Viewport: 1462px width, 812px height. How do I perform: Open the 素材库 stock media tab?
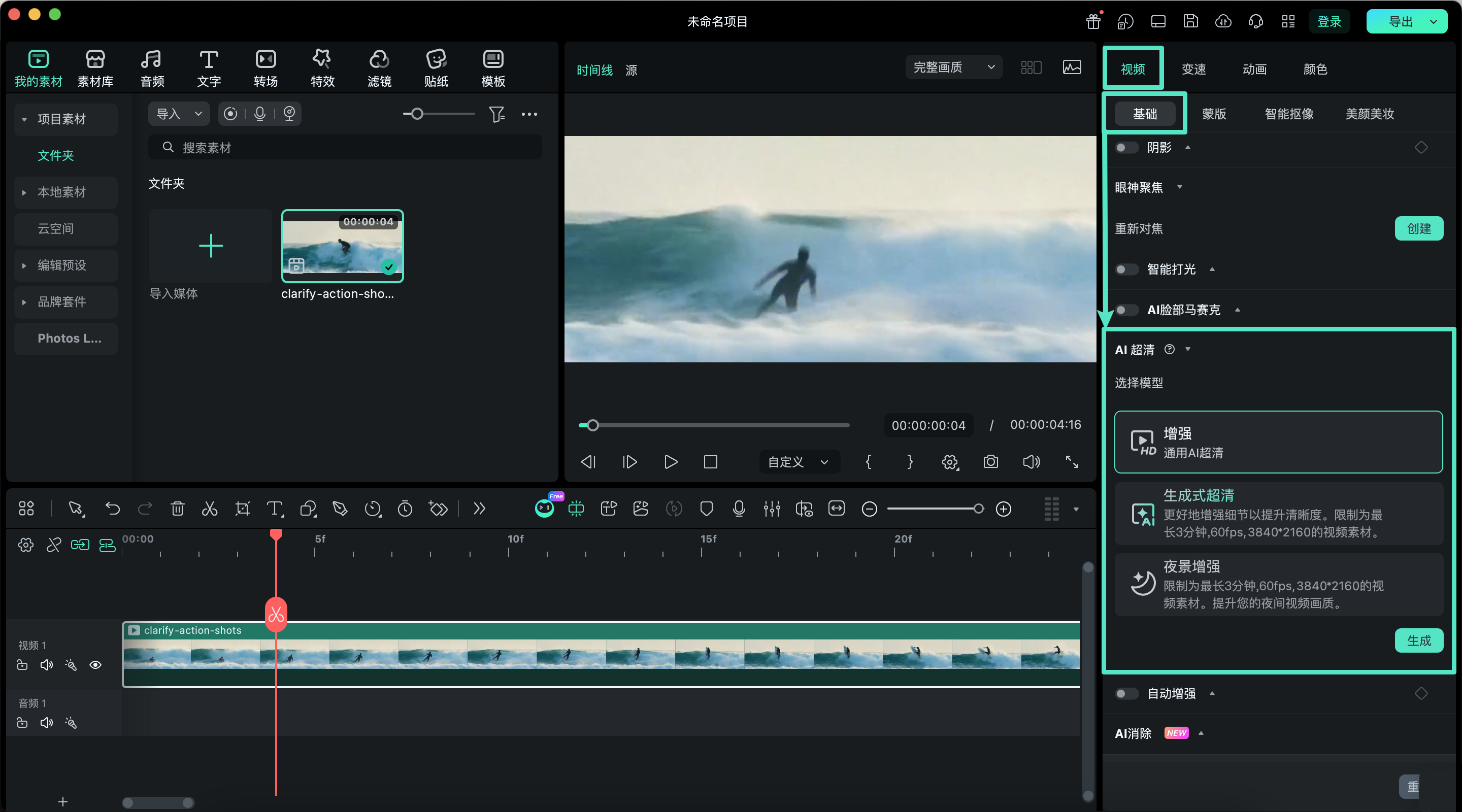click(x=95, y=68)
